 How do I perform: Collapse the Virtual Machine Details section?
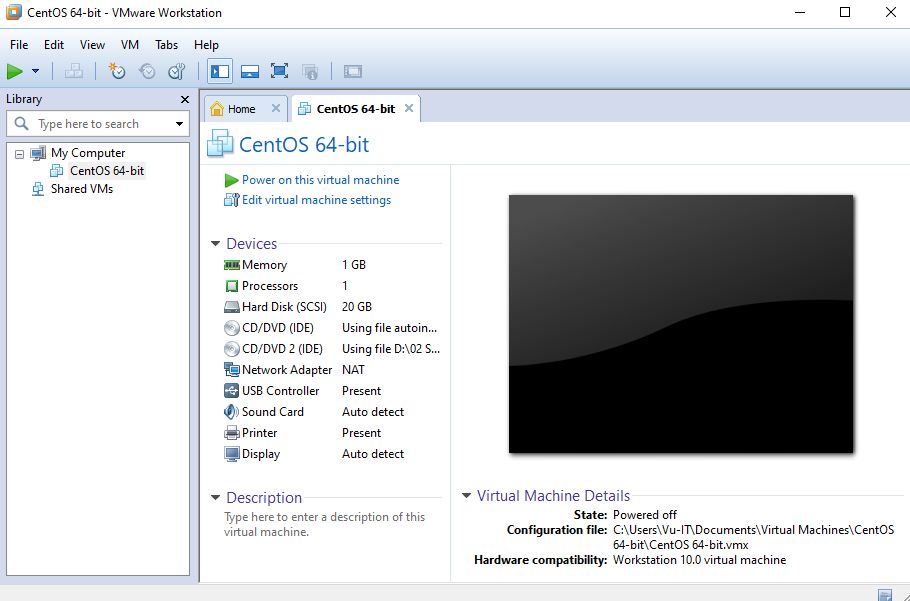(463, 496)
